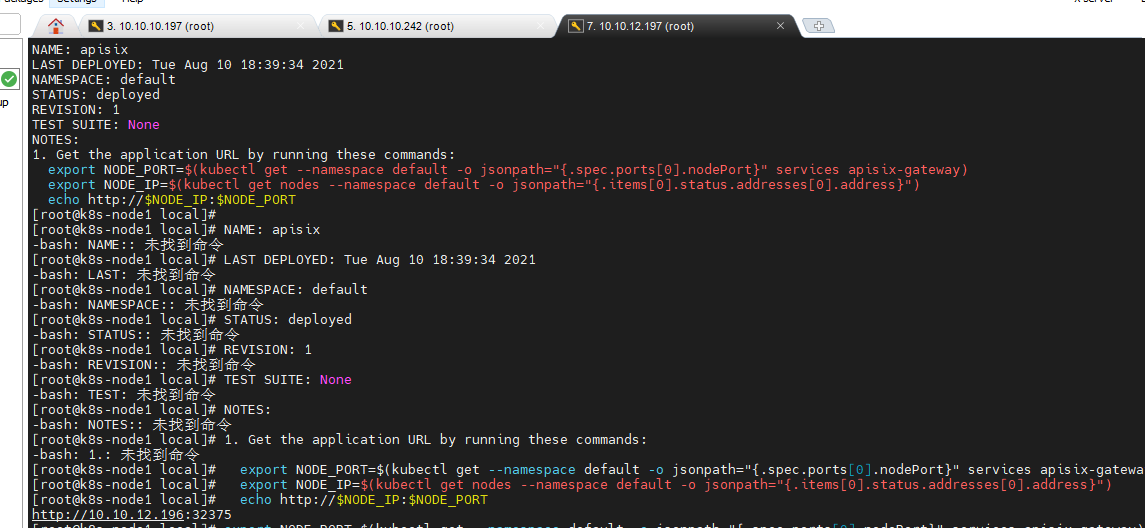
Task: Close the 7. 10.10.12.197 session tab
Action: point(780,26)
